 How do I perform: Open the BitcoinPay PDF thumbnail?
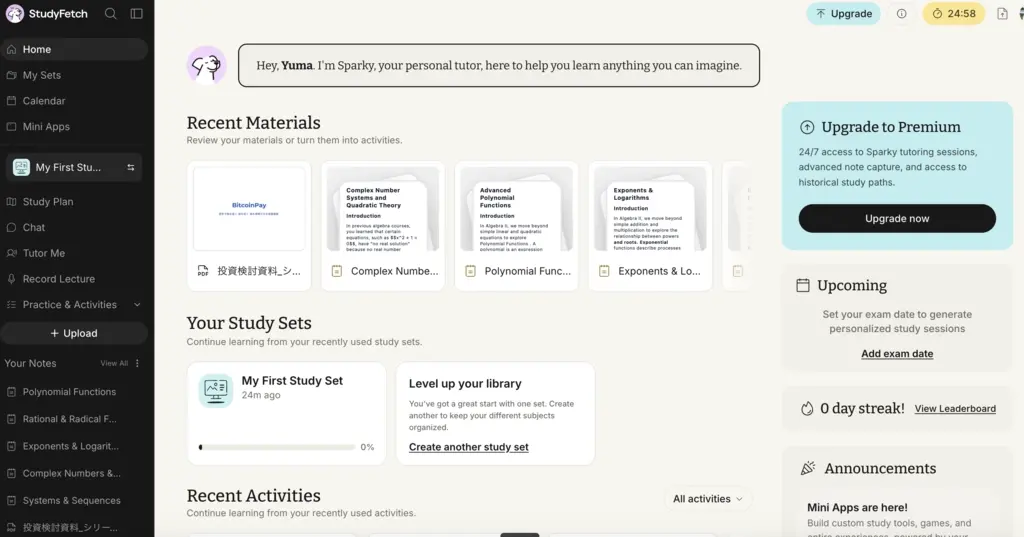[x=249, y=209]
